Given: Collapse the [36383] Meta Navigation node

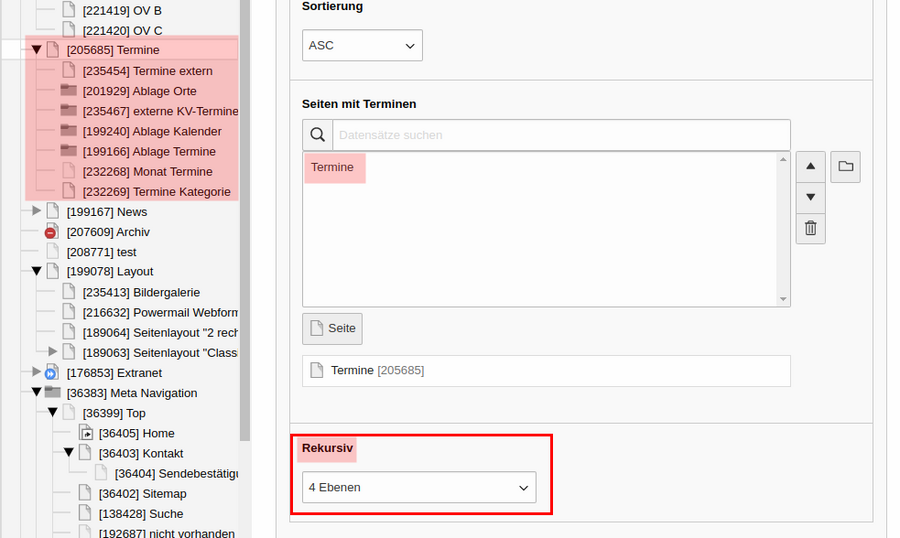Looking at the screenshot, I should pyautogui.click(x=36, y=392).
